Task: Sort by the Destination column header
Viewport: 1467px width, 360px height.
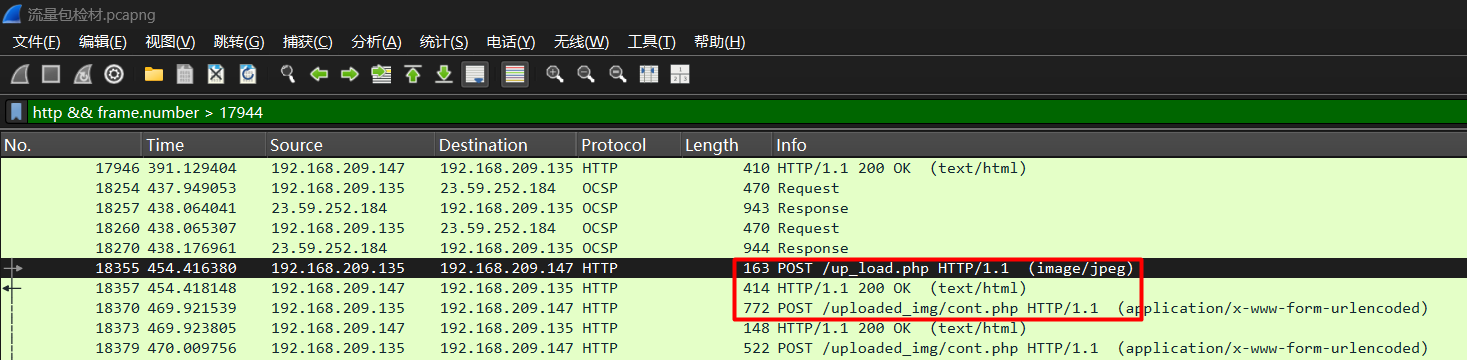Action: pyautogui.click(x=505, y=145)
